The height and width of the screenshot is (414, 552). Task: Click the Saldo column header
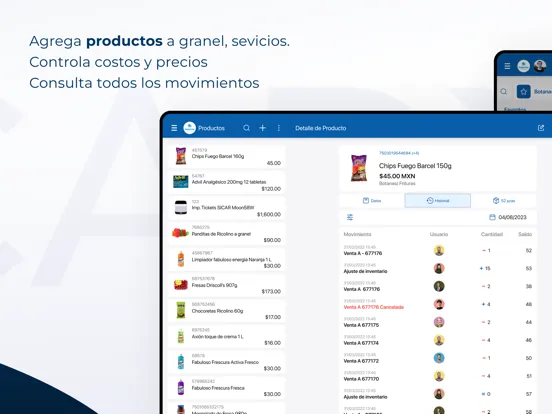[525, 234]
